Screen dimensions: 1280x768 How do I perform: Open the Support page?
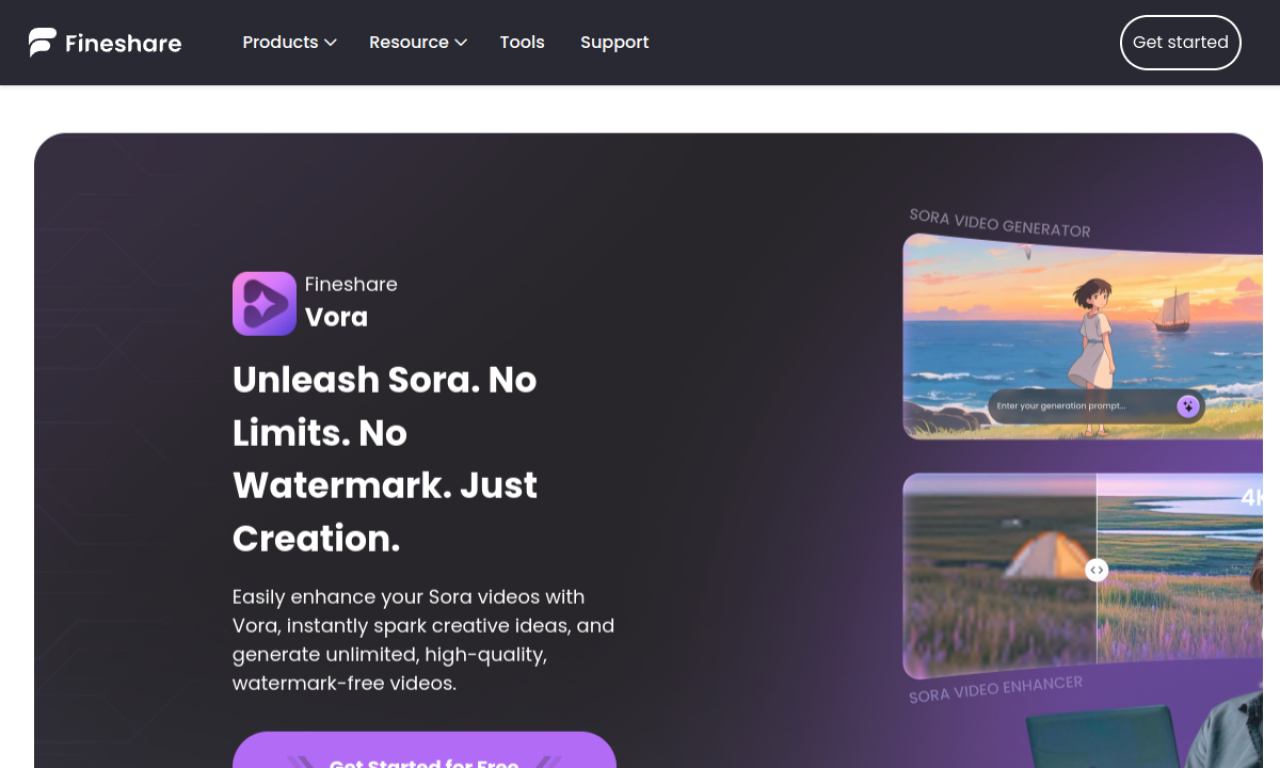click(614, 42)
